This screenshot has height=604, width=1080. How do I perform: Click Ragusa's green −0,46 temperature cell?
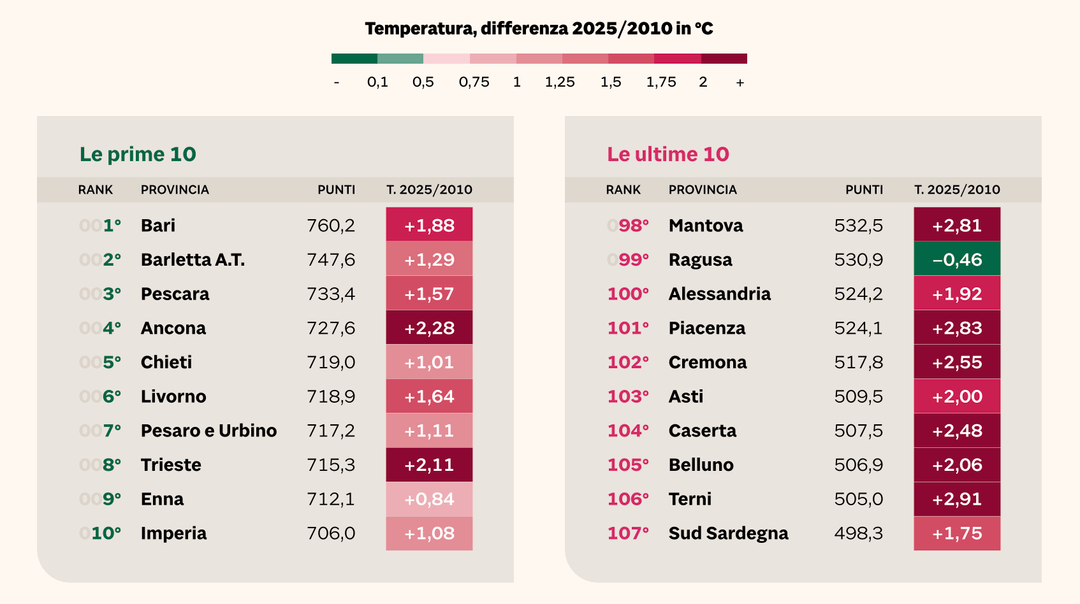point(957,260)
